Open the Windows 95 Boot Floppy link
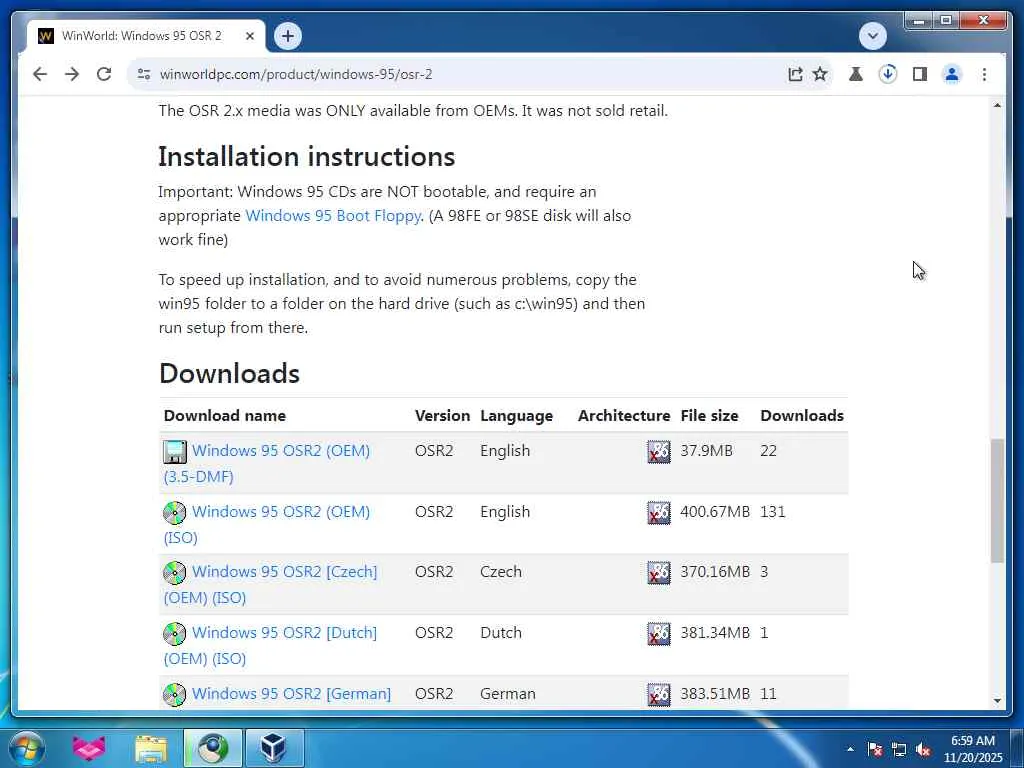Screen dimensions: 1024x768 point(333,216)
